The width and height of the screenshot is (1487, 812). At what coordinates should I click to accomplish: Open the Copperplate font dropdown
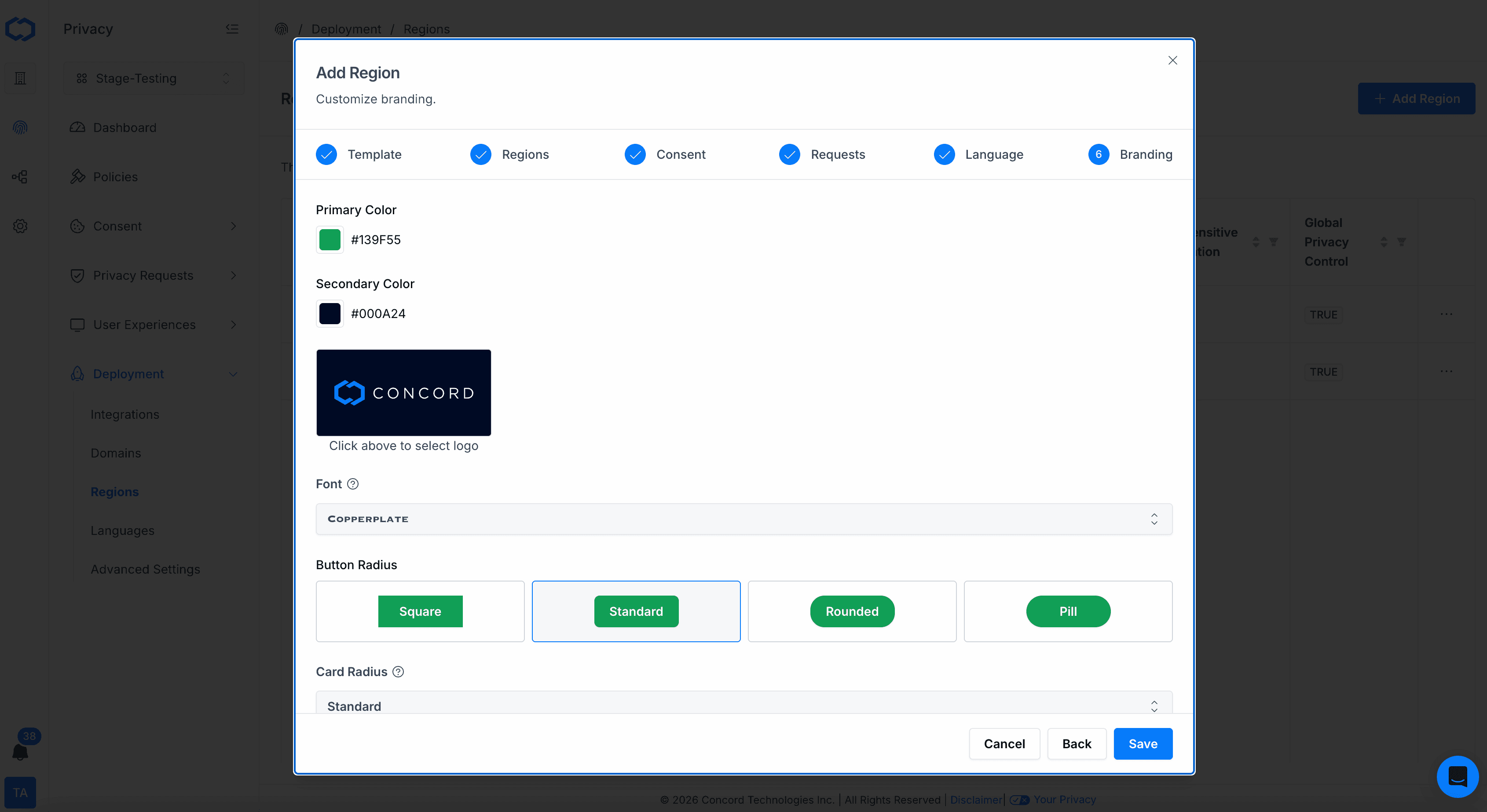point(743,519)
